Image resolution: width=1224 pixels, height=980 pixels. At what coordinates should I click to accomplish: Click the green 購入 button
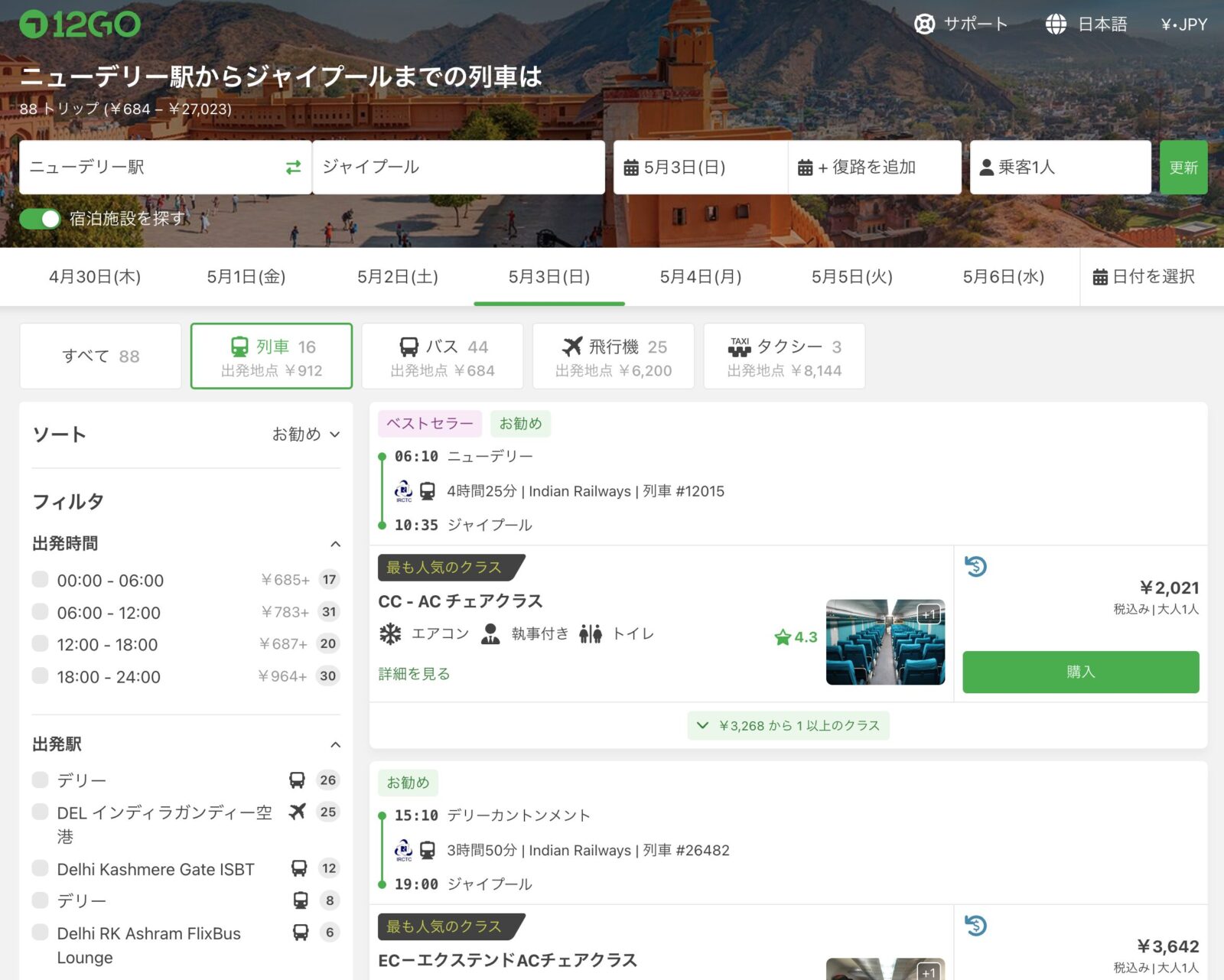point(1079,672)
